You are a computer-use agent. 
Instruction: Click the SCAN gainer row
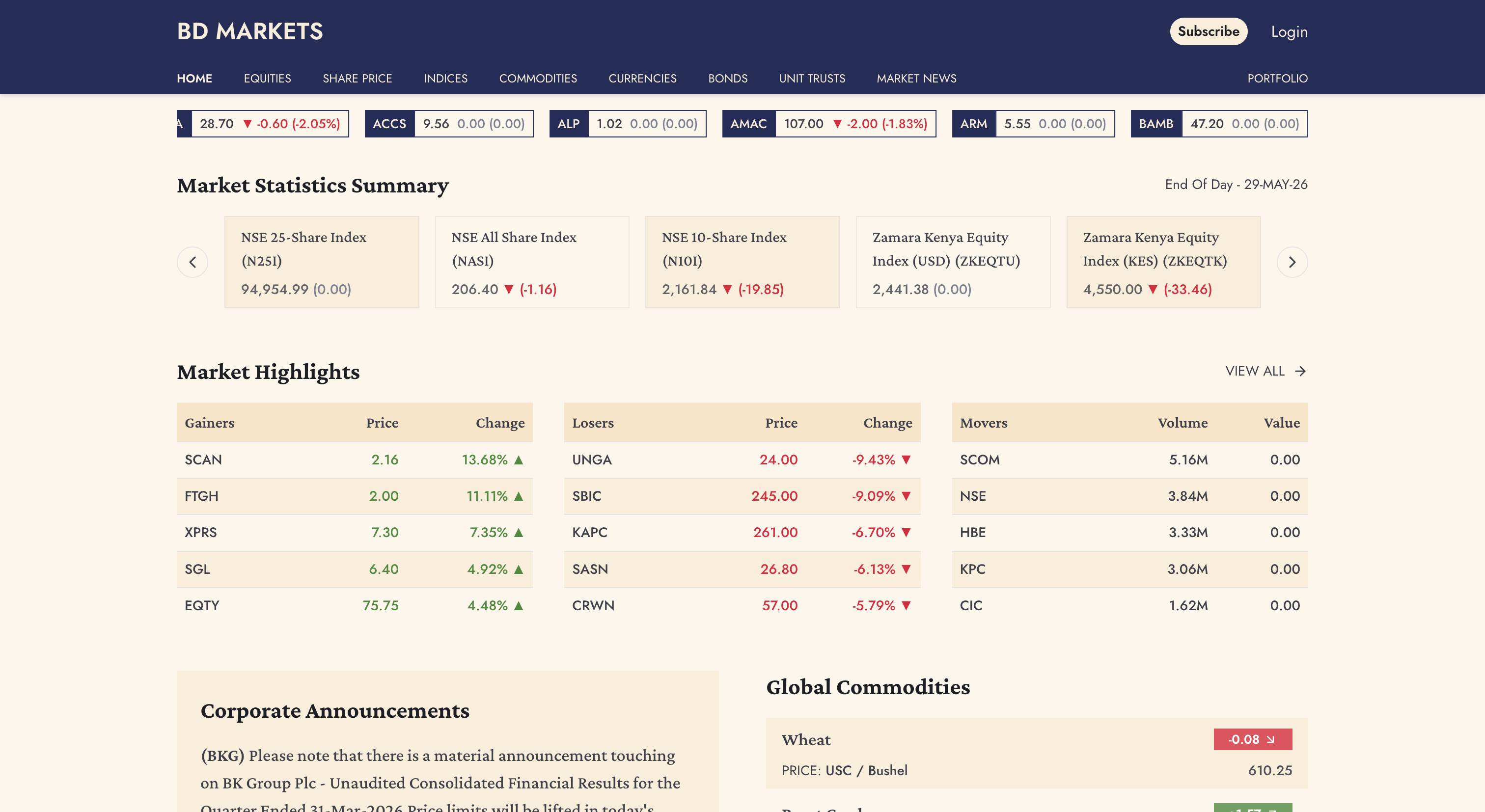pos(355,460)
